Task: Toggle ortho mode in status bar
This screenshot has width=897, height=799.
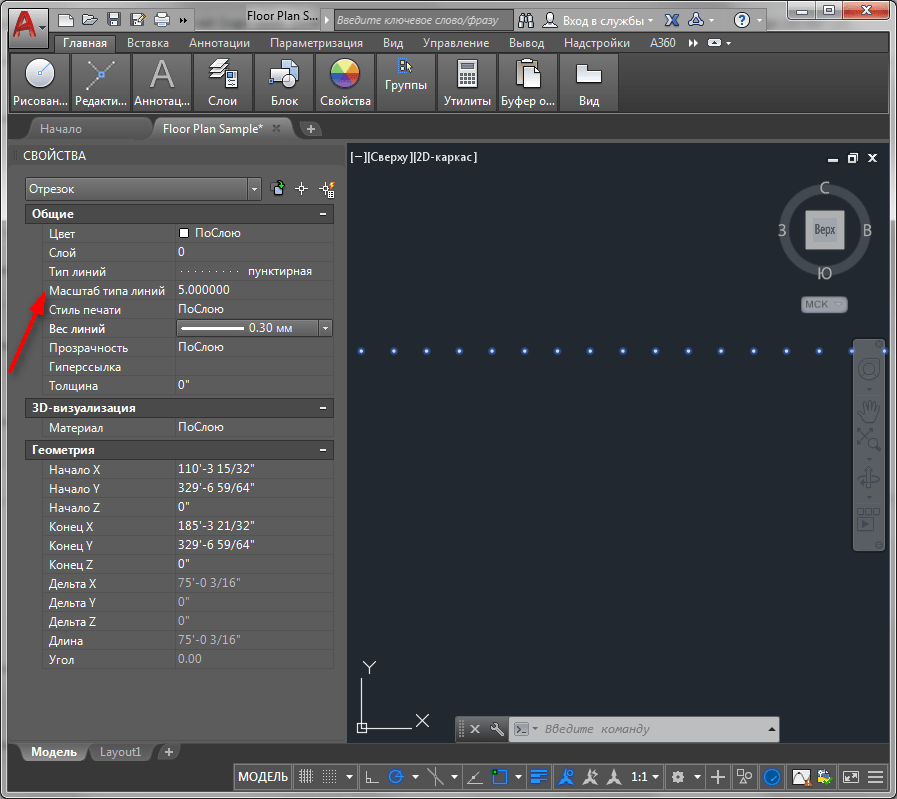Action: 371,777
